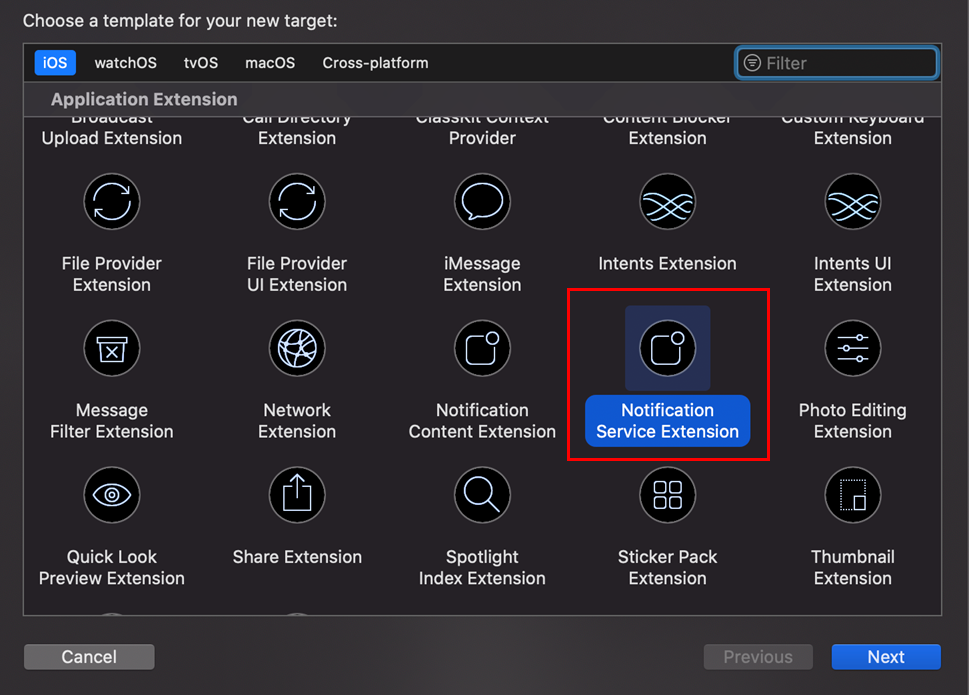Image resolution: width=969 pixels, height=695 pixels.
Task: Choose the Intents UI Extension icon
Action: [852, 202]
